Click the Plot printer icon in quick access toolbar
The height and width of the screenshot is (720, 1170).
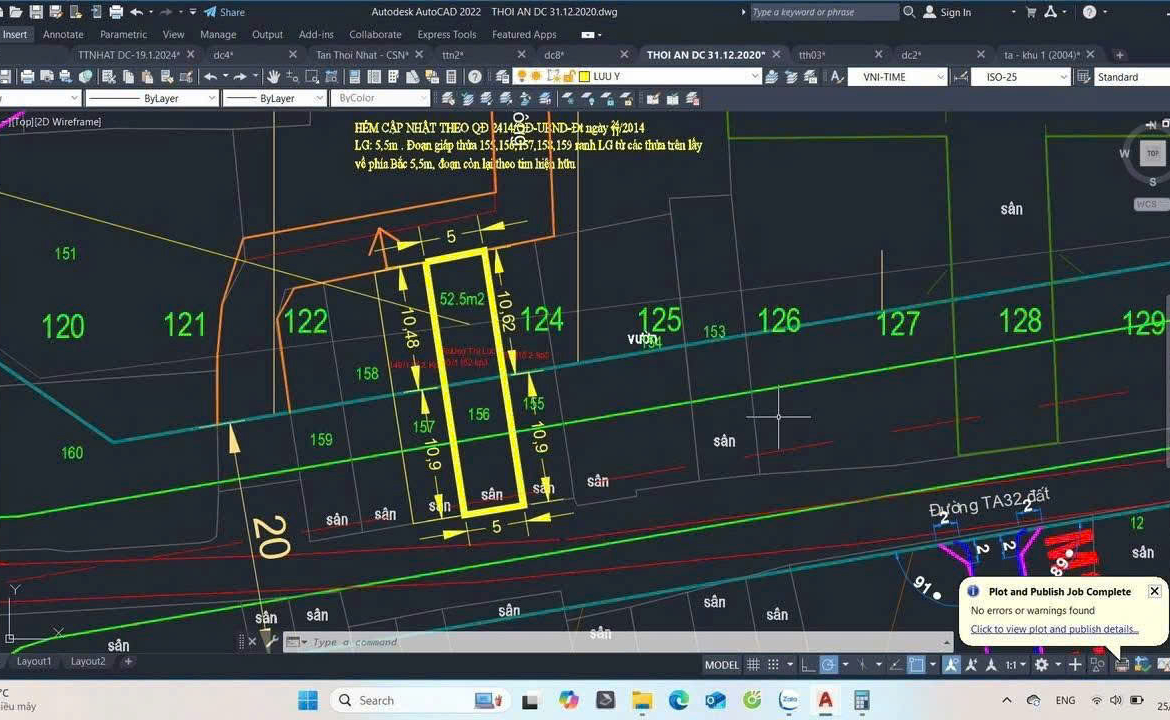tap(116, 12)
